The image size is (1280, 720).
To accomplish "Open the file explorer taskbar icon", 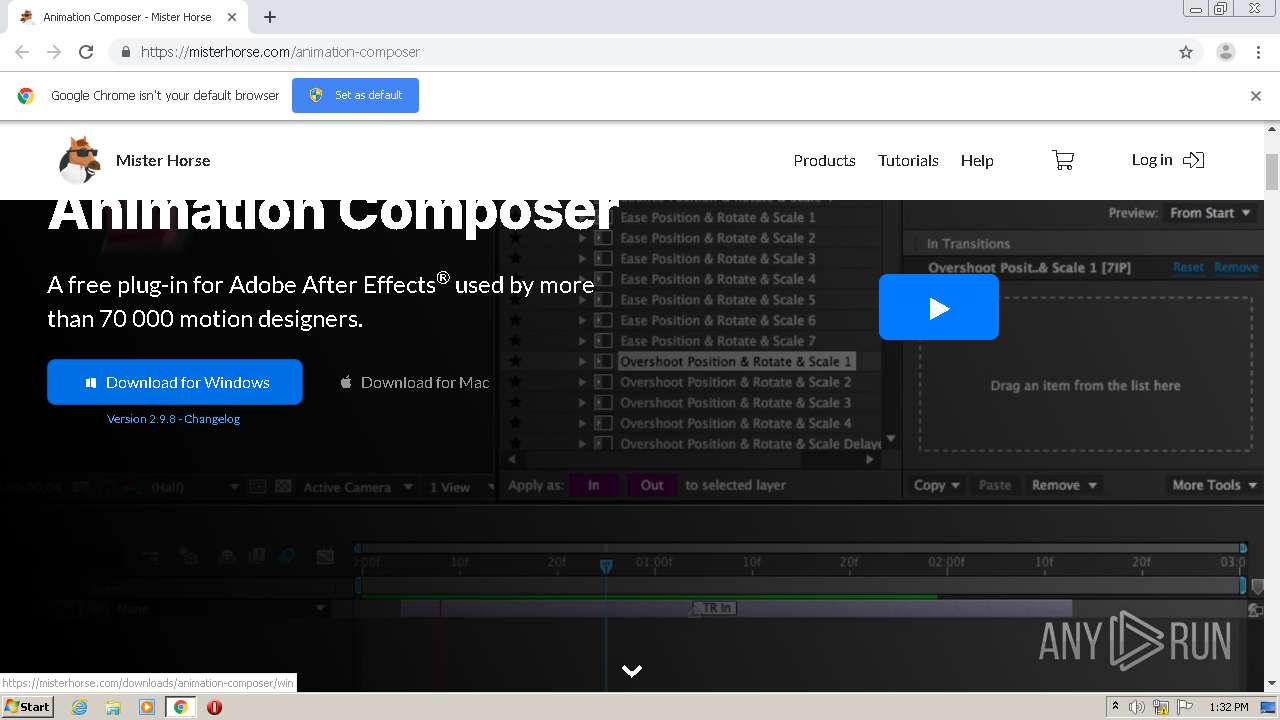I will coord(113,707).
